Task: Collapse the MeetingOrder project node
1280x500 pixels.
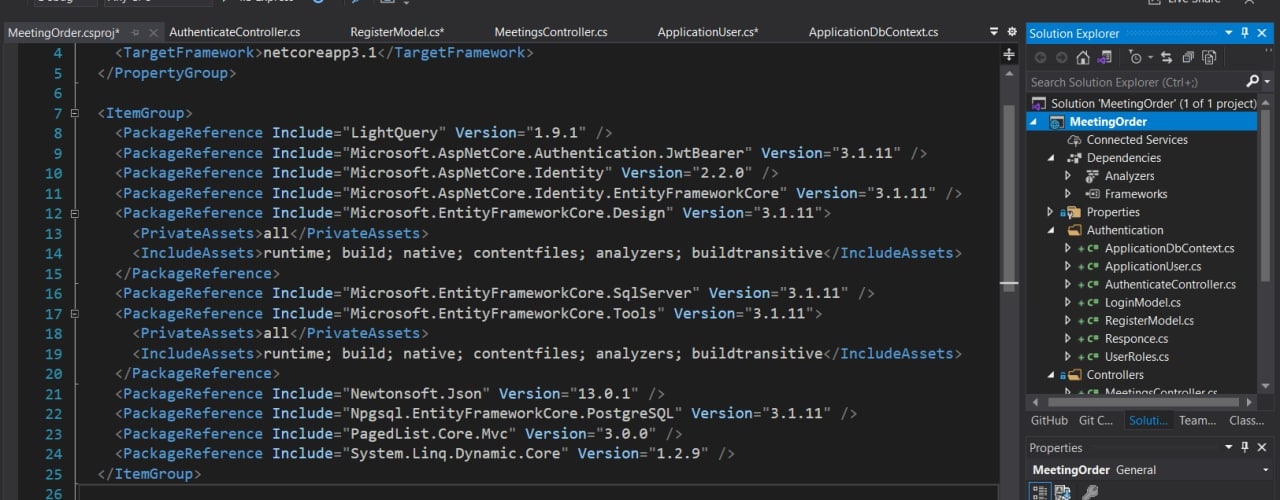Action: tap(1036, 122)
